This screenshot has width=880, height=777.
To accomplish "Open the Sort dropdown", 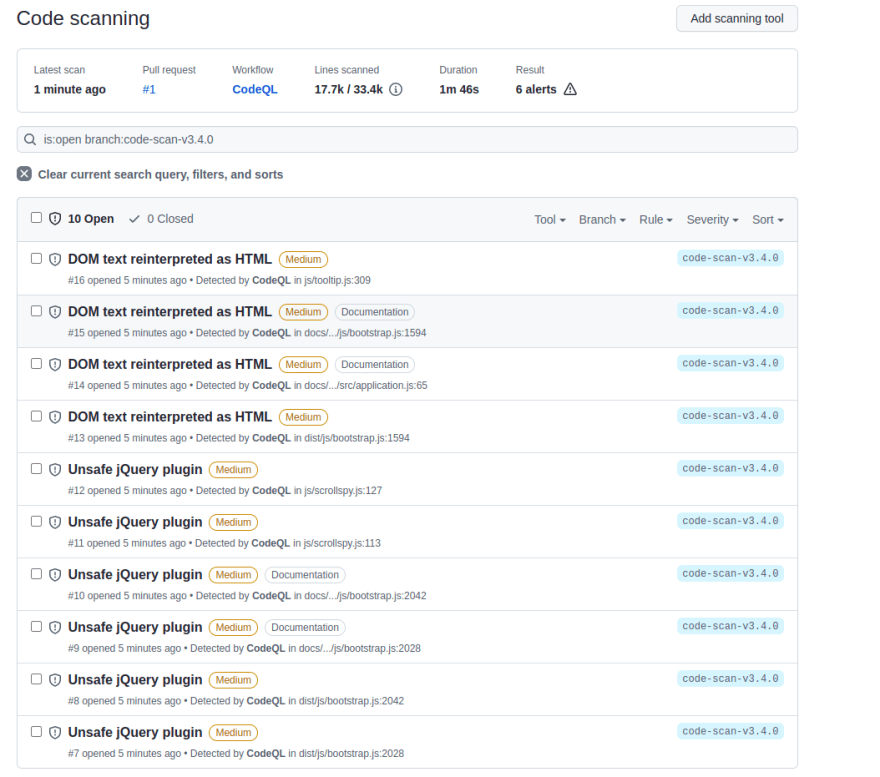I will (768, 220).
